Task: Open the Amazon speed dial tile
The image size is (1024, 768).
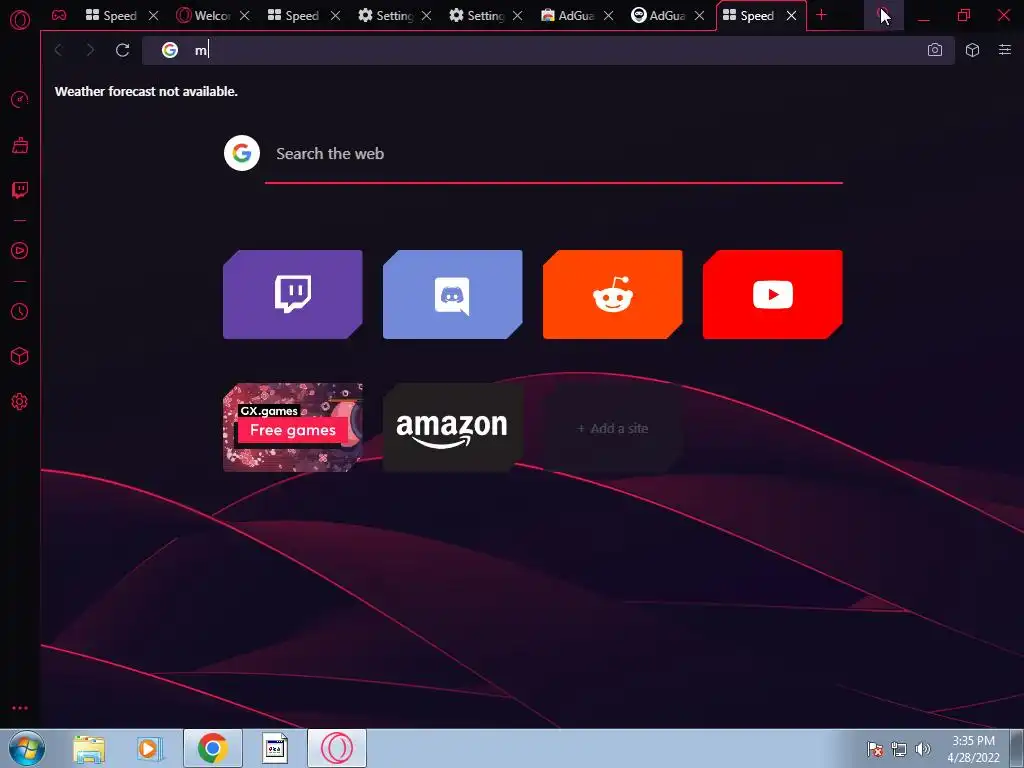Action: (x=453, y=427)
